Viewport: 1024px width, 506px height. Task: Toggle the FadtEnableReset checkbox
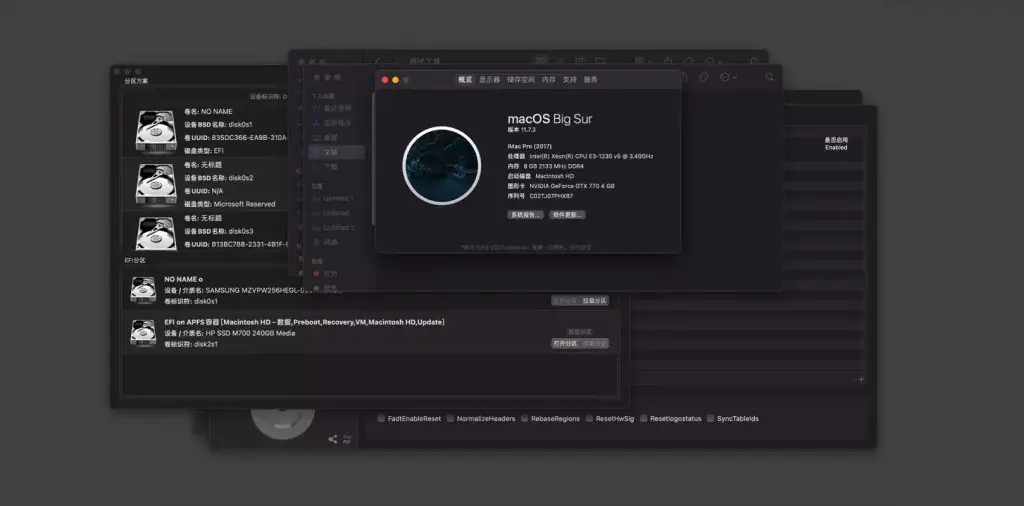click(381, 419)
